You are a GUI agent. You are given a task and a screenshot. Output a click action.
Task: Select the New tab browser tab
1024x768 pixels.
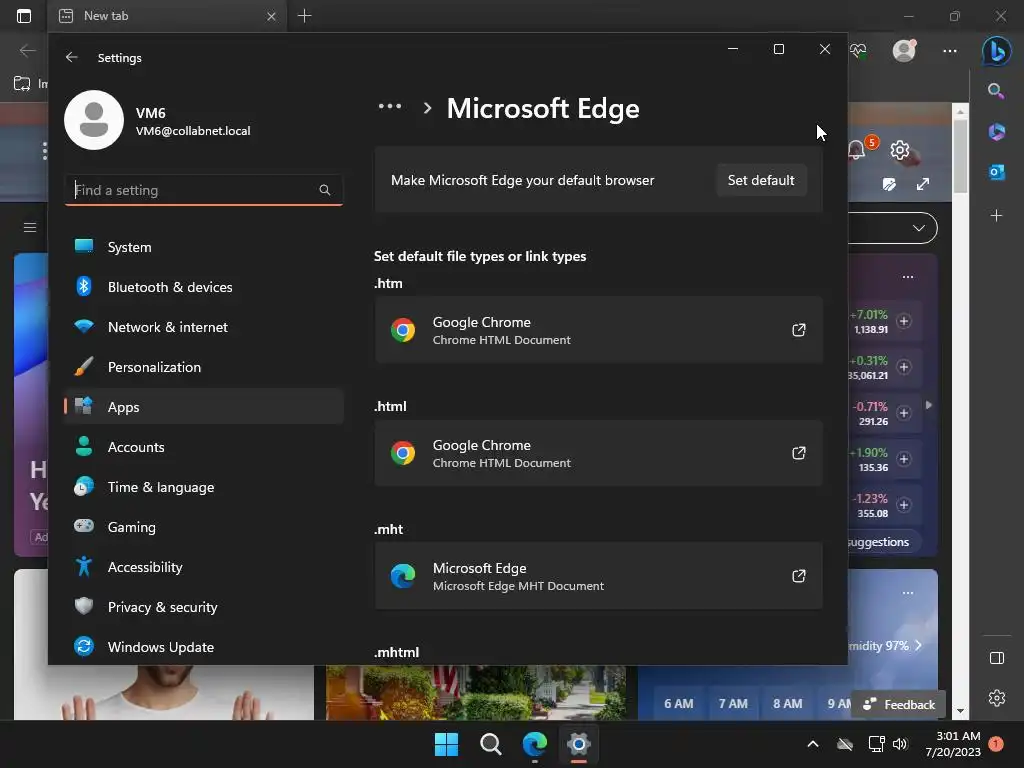(x=167, y=16)
